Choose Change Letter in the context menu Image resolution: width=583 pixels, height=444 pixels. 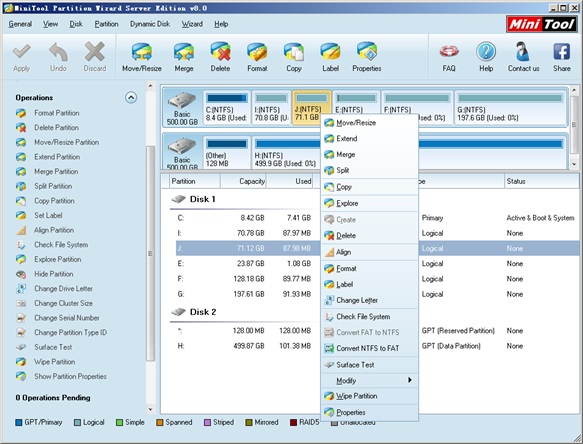coord(369,300)
